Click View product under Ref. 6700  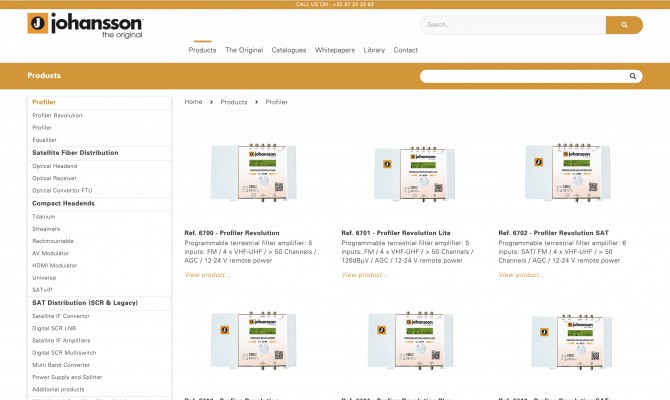point(207,275)
